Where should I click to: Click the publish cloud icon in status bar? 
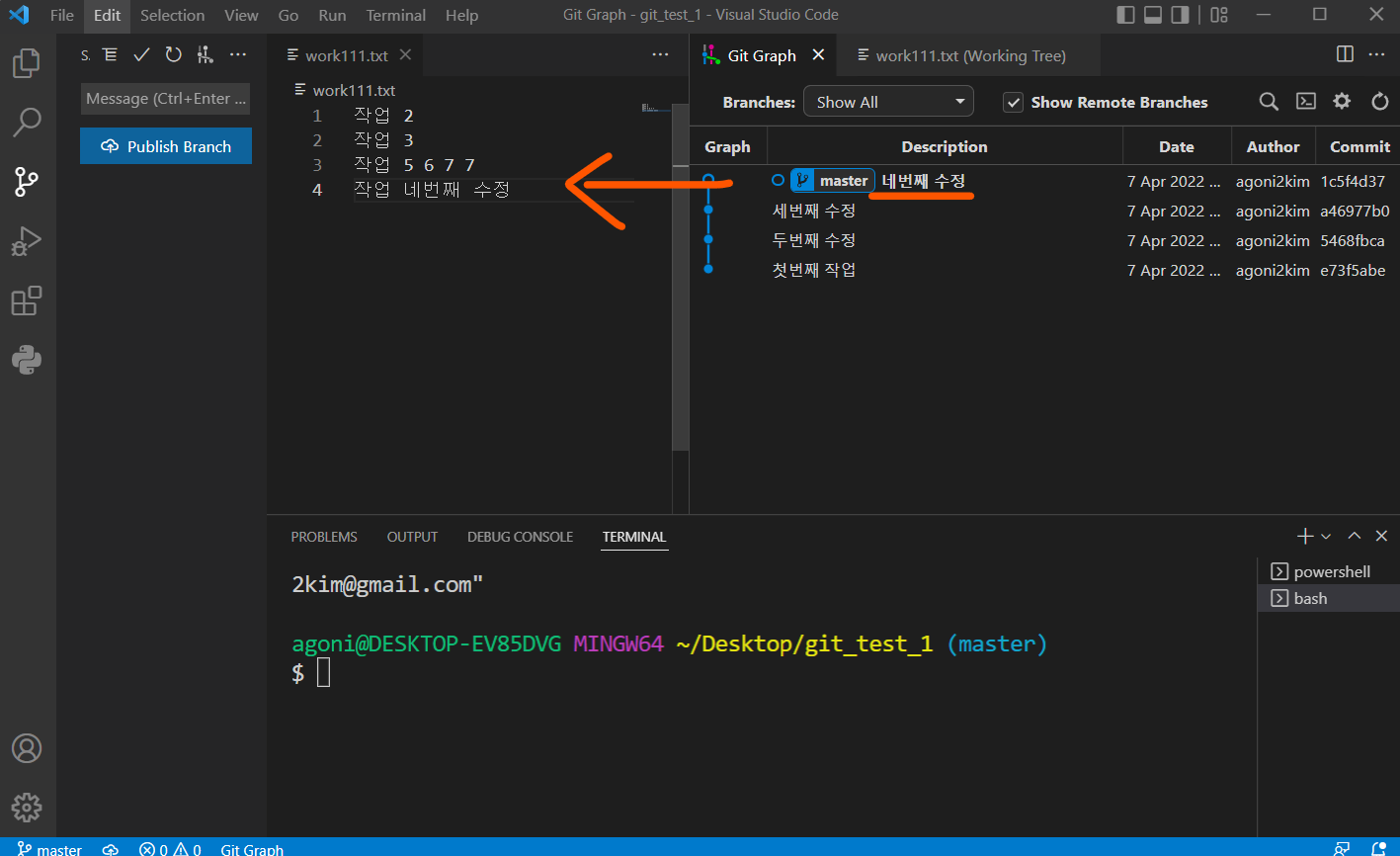tap(111, 849)
